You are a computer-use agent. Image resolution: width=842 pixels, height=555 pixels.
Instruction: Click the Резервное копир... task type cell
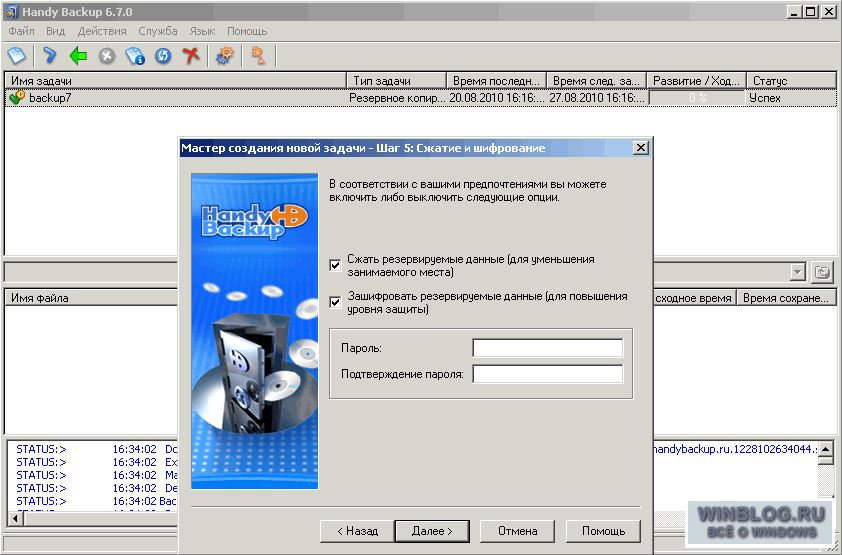(397, 98)
